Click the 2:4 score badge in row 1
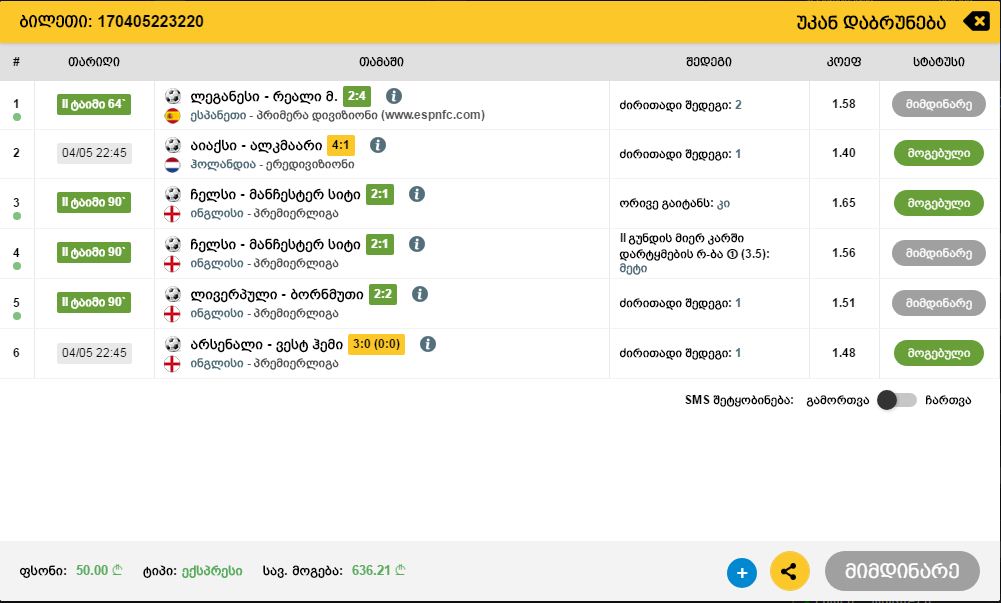The height and width of the screenshot is (603, 1001). 356,96
